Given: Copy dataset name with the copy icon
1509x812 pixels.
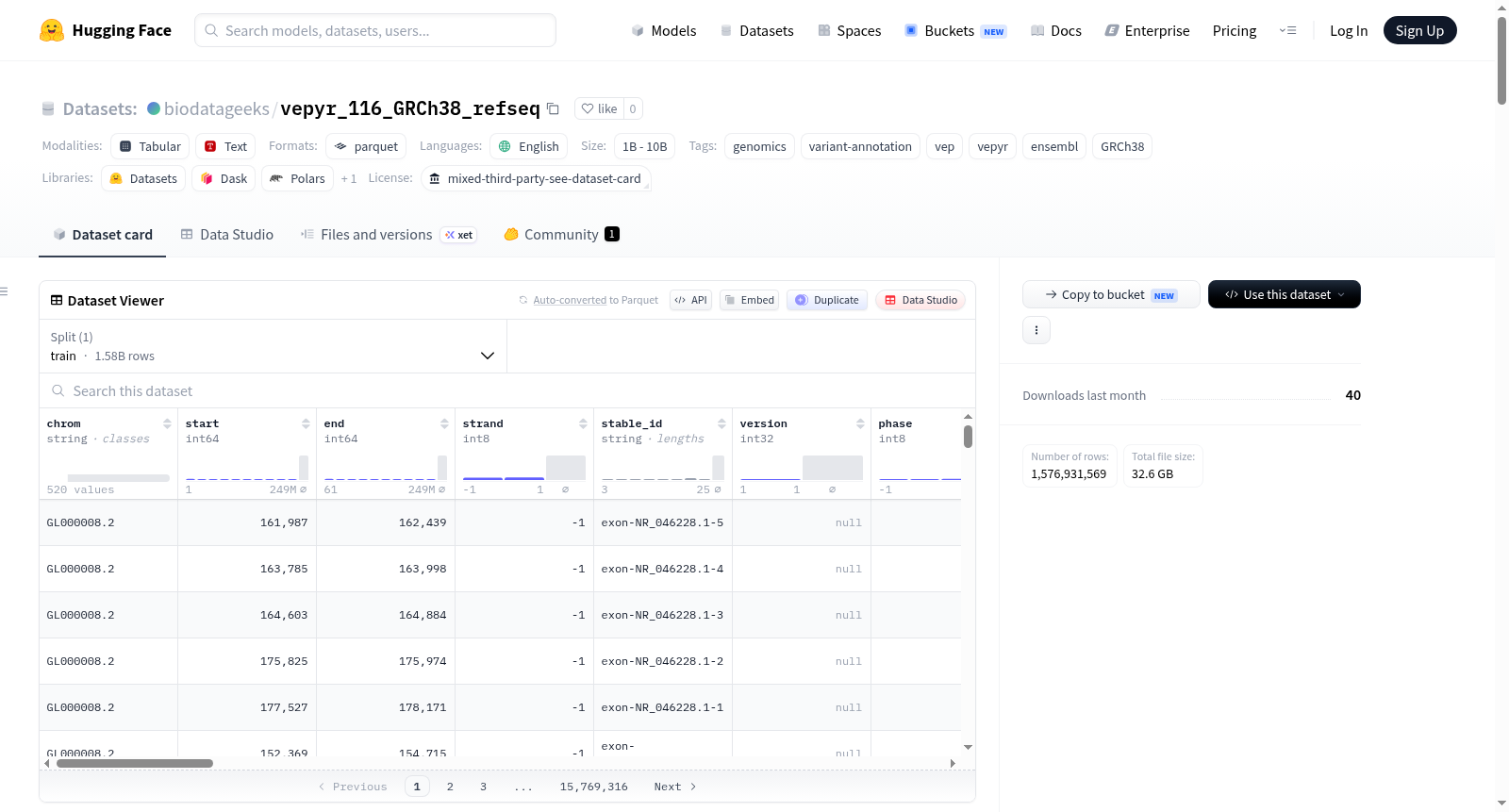Looking at the screenshot, I should [554, 108].
